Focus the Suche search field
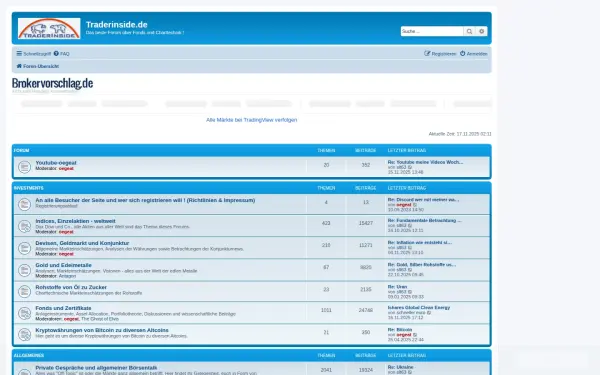The width and height of the screenshot is (600, 375). [432, 31]
